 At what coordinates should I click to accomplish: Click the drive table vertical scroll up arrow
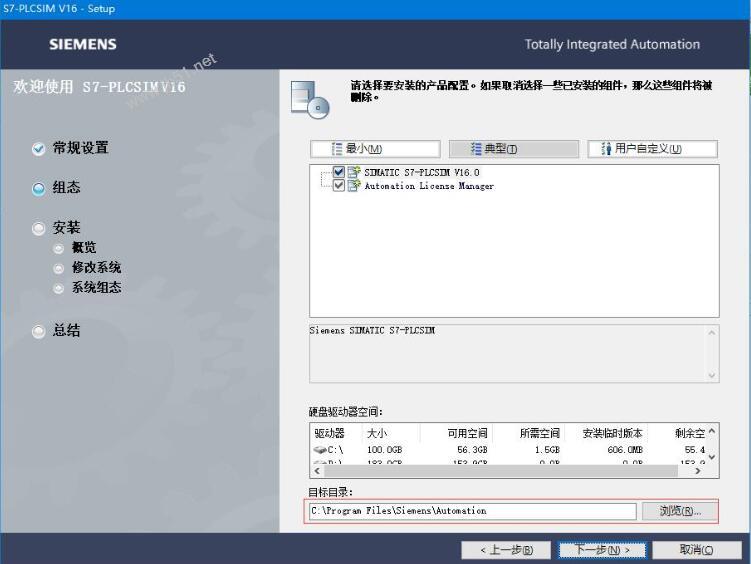[x=712, y=431]
